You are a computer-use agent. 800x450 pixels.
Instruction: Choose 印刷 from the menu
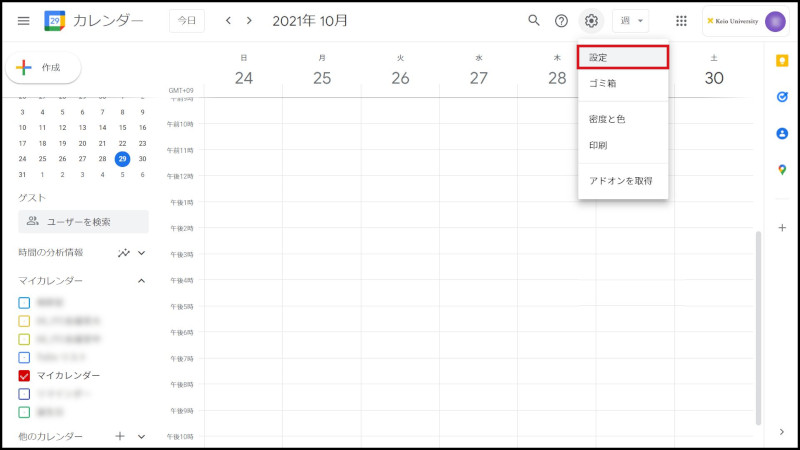click(x=598, y=145)
